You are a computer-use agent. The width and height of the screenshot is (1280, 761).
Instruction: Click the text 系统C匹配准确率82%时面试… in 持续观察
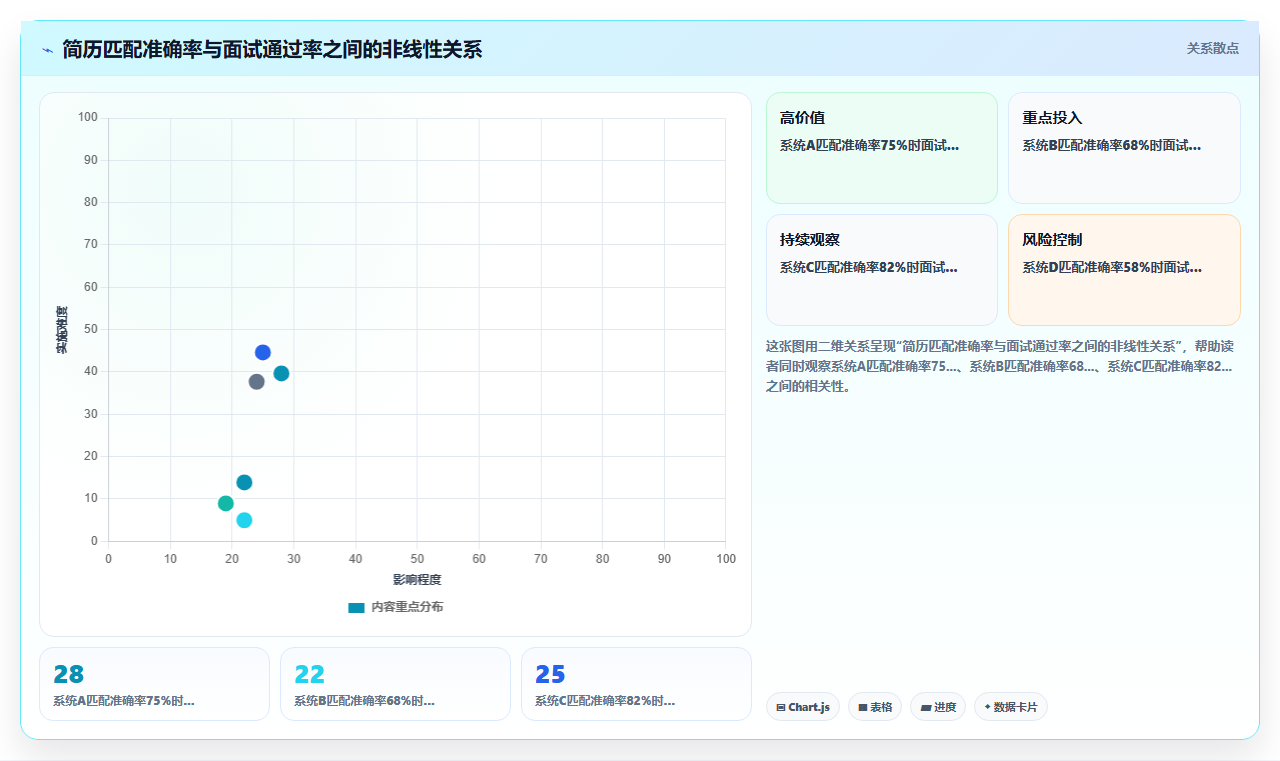(869, 267)
